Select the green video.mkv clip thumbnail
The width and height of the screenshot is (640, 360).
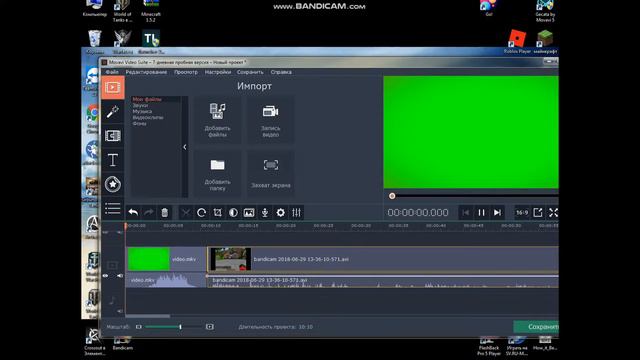point(149,259)
